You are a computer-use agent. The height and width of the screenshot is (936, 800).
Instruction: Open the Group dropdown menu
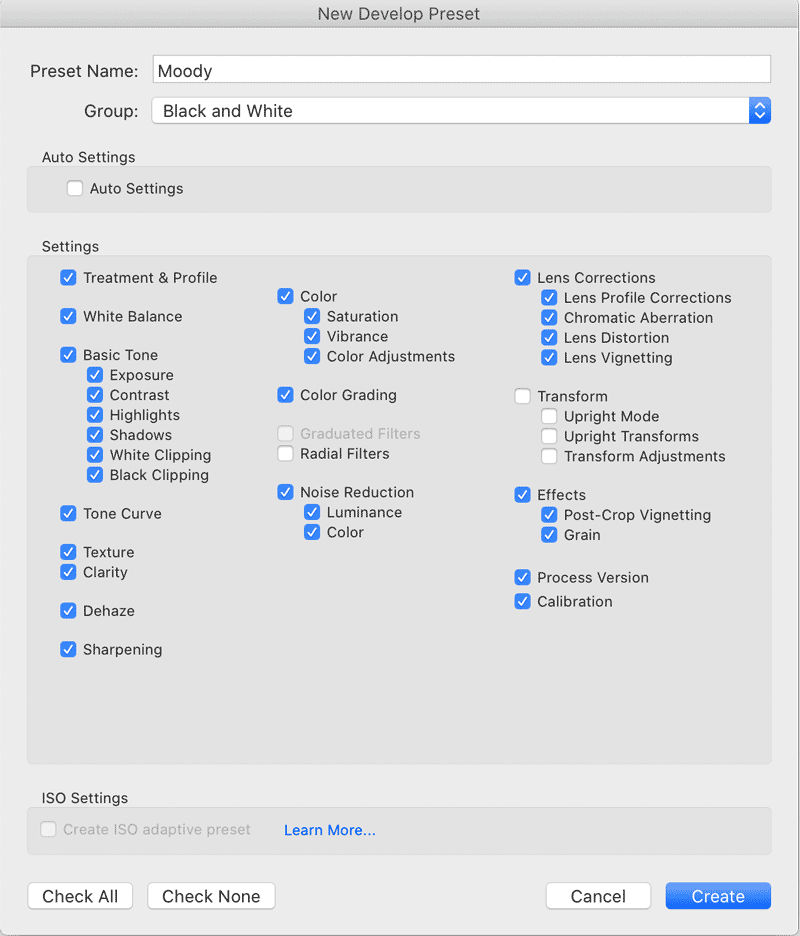(461, 111)
